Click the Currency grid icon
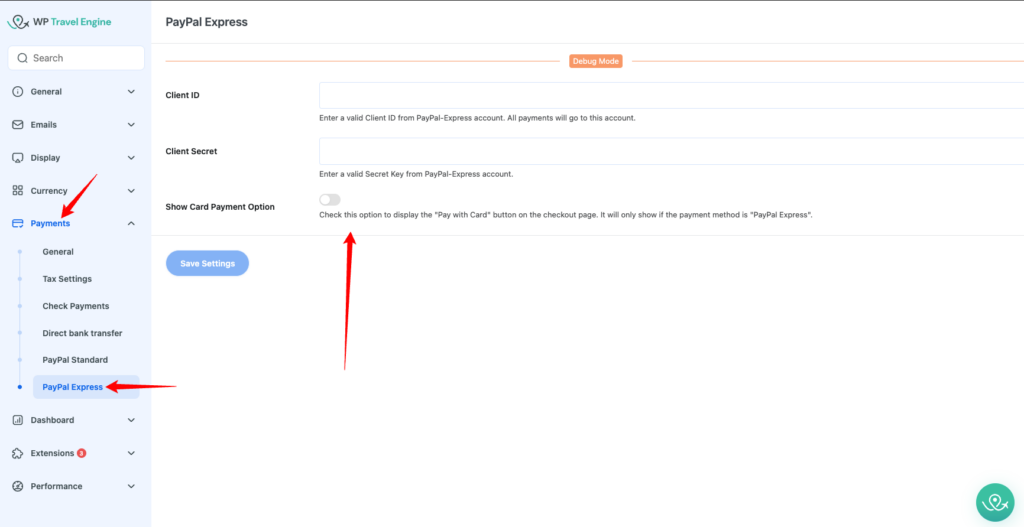 tap(18, 191)
